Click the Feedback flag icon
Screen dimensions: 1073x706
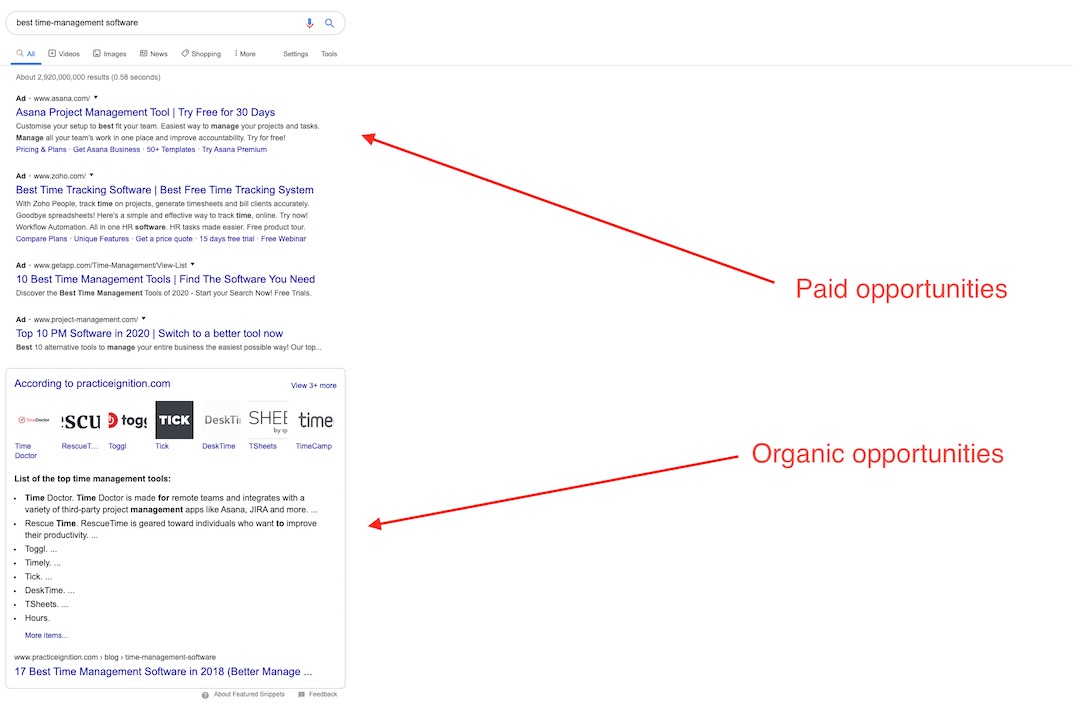302,694
